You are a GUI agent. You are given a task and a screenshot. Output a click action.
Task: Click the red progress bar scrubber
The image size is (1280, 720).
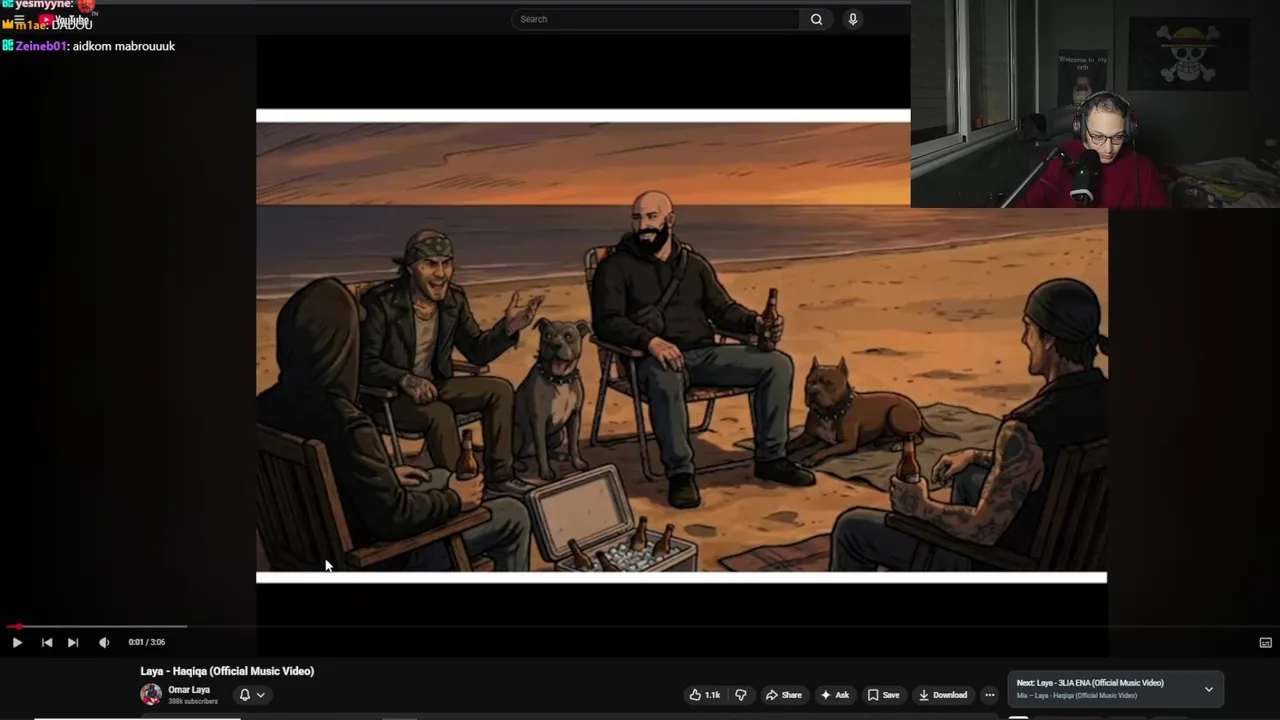tap(18, 627)
